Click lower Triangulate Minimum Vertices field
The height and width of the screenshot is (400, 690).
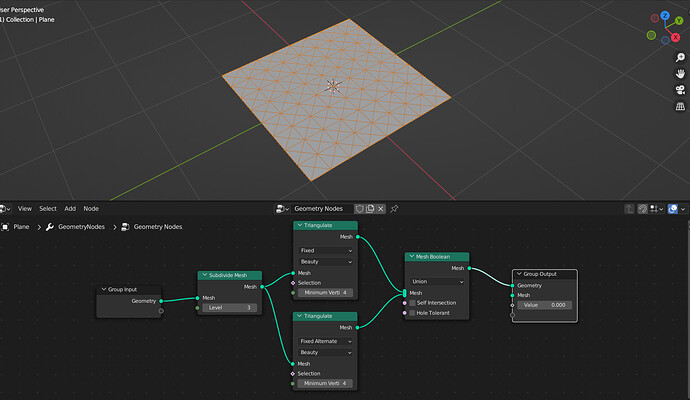pyautogui.click(x=326, y=383)
